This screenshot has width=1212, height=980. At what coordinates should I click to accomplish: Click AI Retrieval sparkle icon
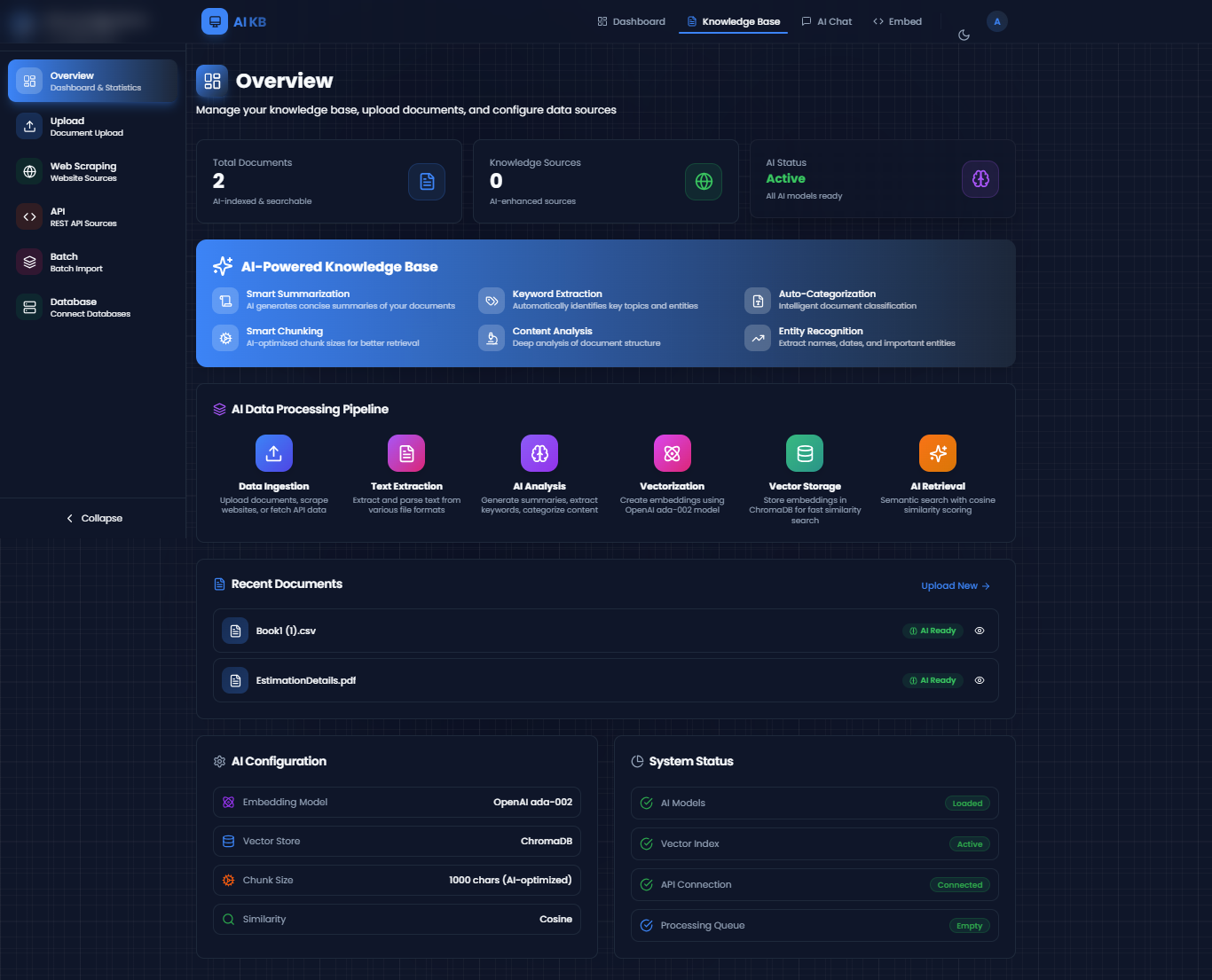(x=938, y=453)
